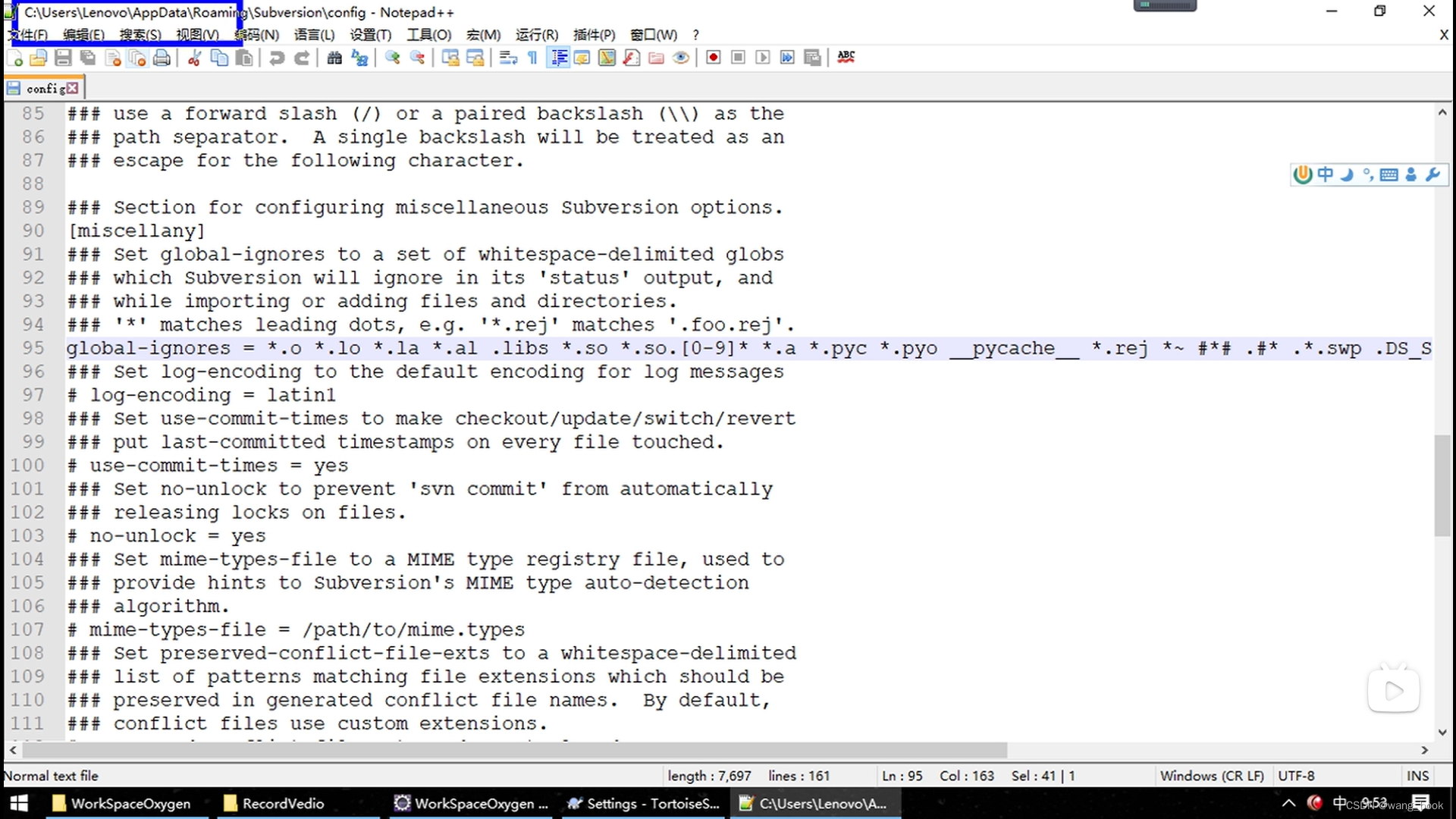Screen dimensions: 1456x819
Task: Toggle the moon icon on IME bar
Action: point(1347,175)
